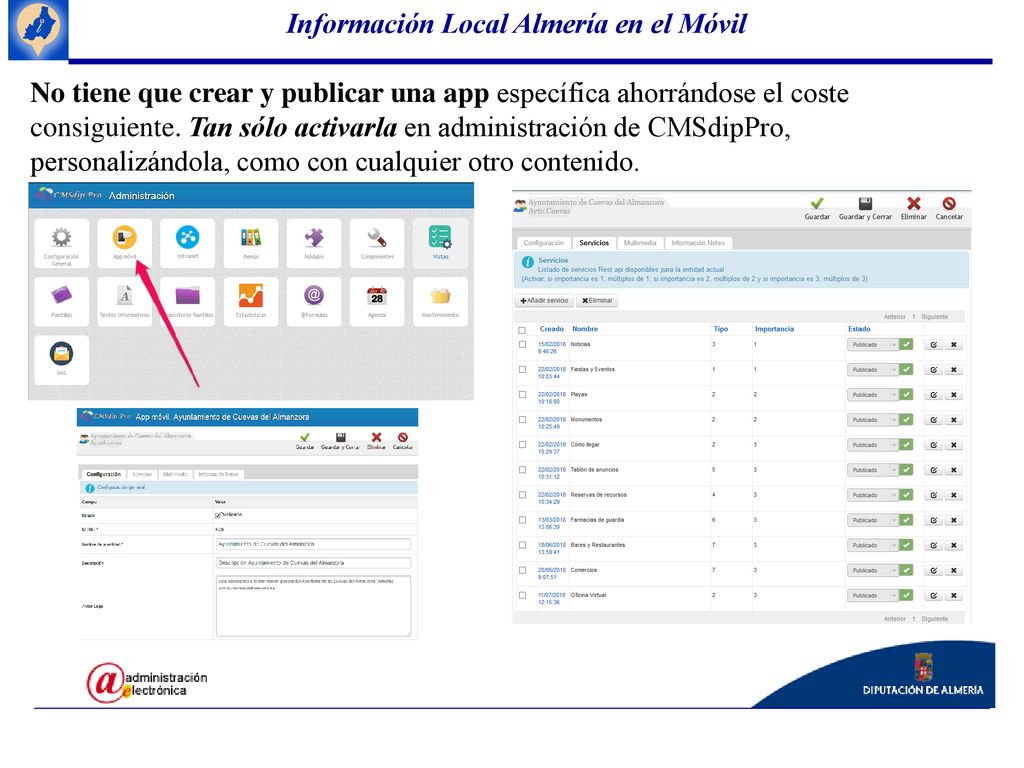Check the Playas row checkbox
The height and width of the screenshot is (768, 1024).
[522, 394]
